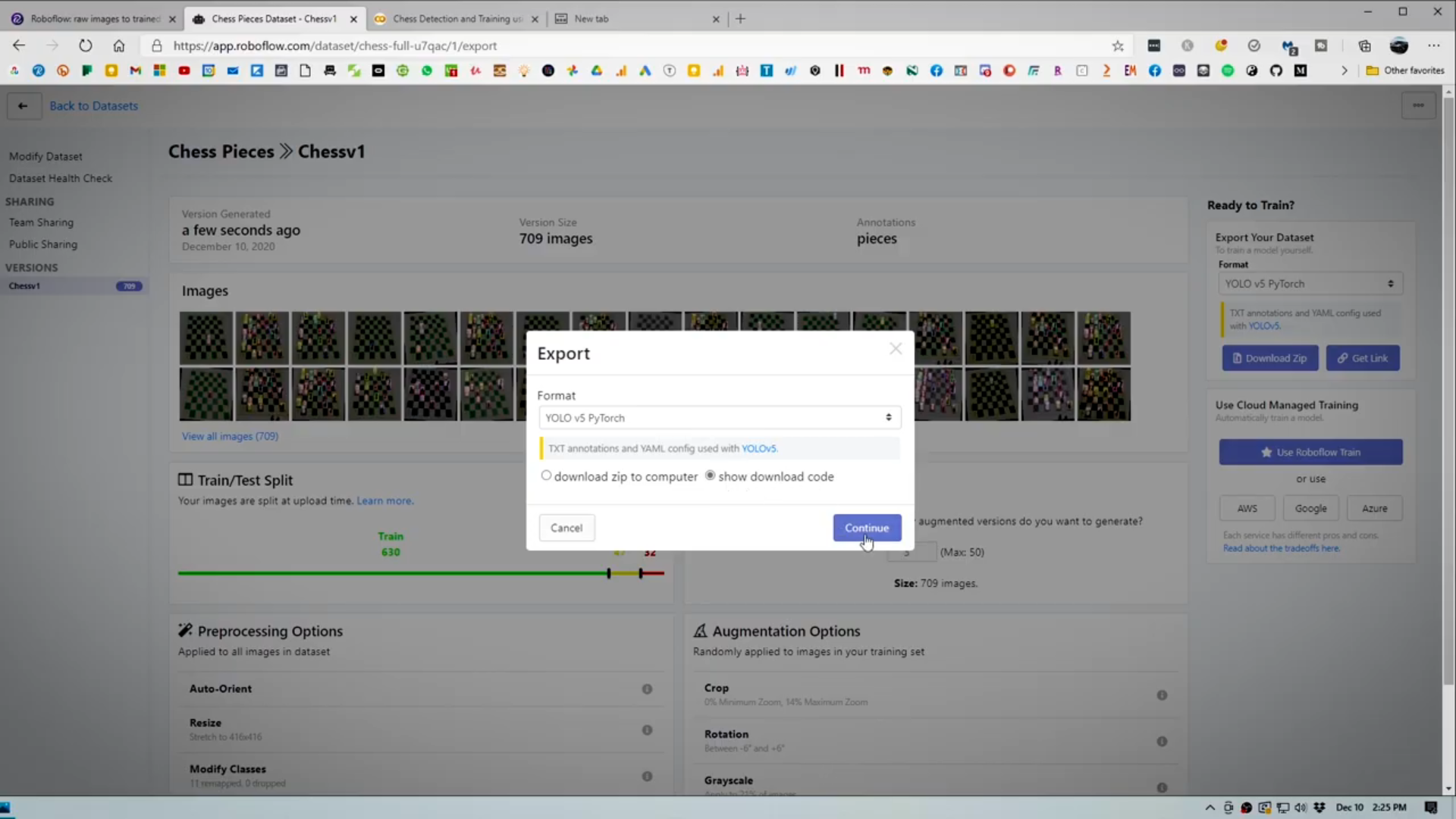The height and width of the screenshot is (819, 1456).
Task: Open the Back to Datasets link
Action: click(94, 106)
